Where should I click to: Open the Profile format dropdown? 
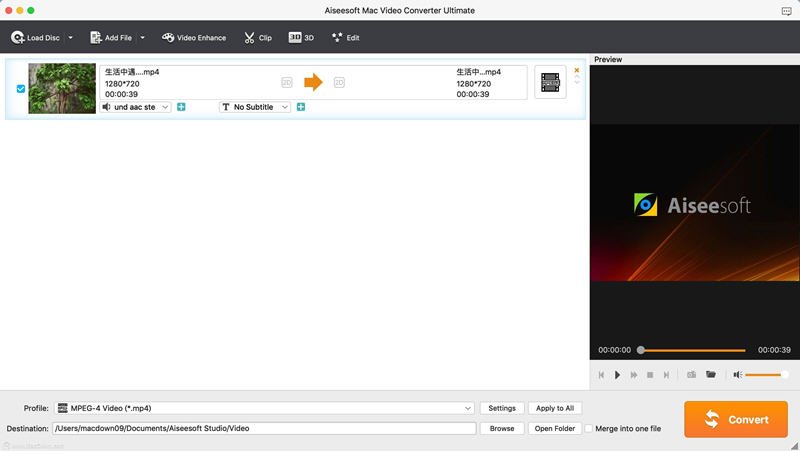tap(264, 408)
